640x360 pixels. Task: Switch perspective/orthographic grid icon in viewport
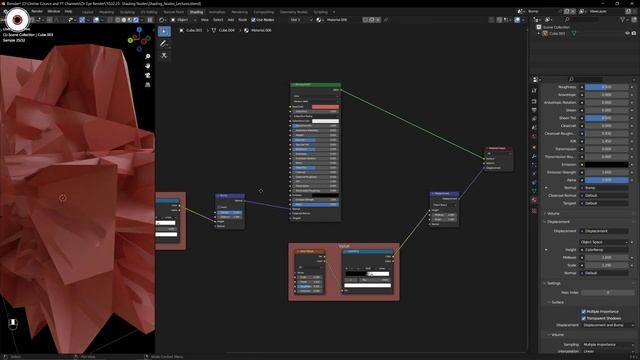coord(148,84)
